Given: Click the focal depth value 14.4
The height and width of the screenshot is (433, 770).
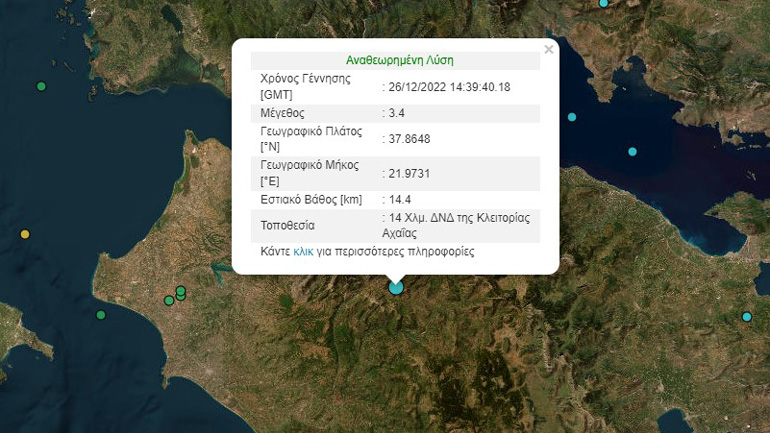Looking at the screenshot, I should coord(400,199).
